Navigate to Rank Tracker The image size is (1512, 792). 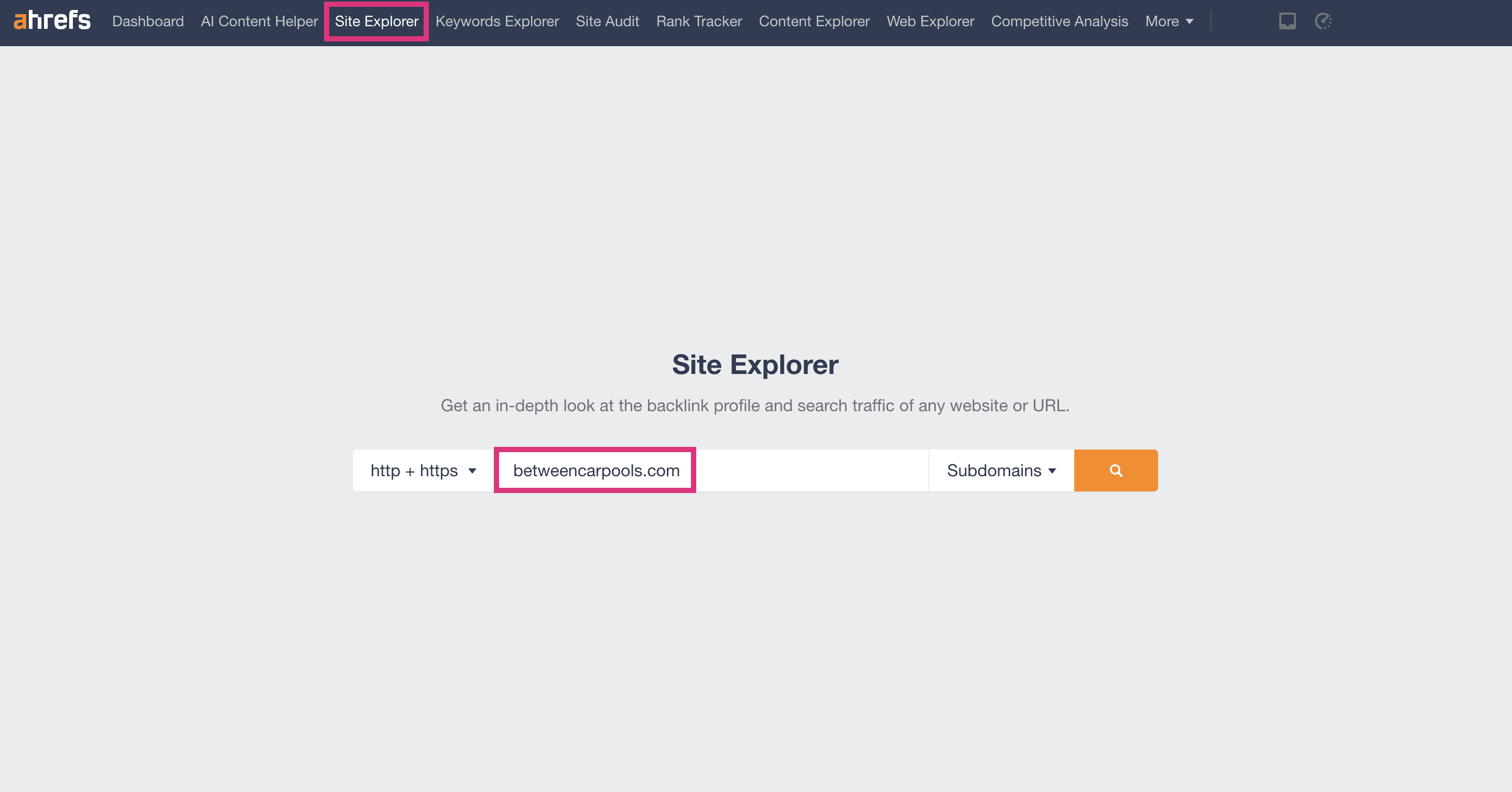click(698, 21)
